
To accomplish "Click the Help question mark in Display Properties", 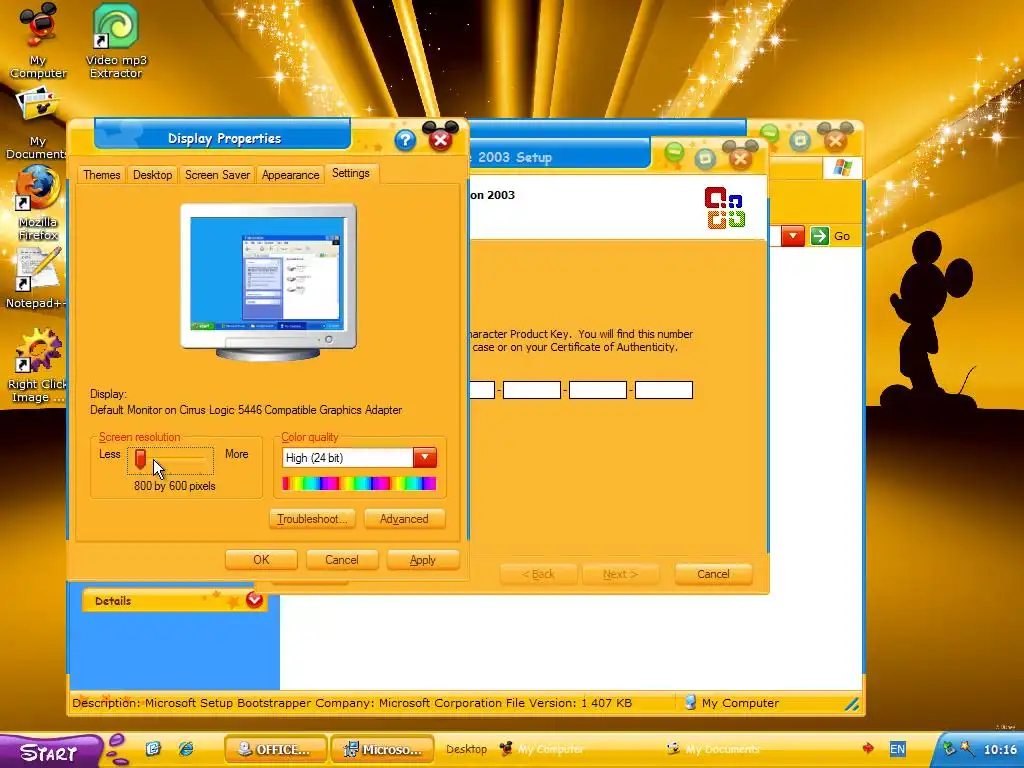I will coord(405,140).
